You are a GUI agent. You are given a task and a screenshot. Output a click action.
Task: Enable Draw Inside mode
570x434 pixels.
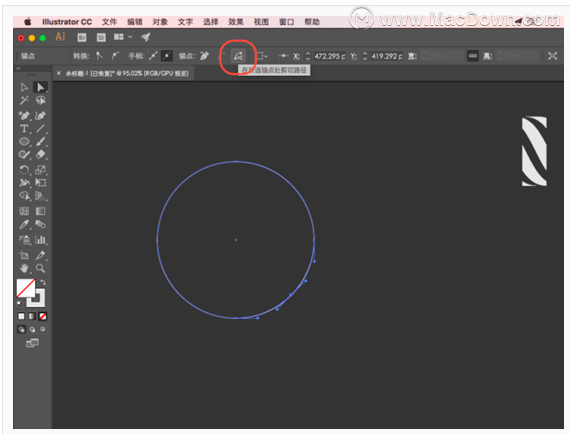click(x=43, y=329)
